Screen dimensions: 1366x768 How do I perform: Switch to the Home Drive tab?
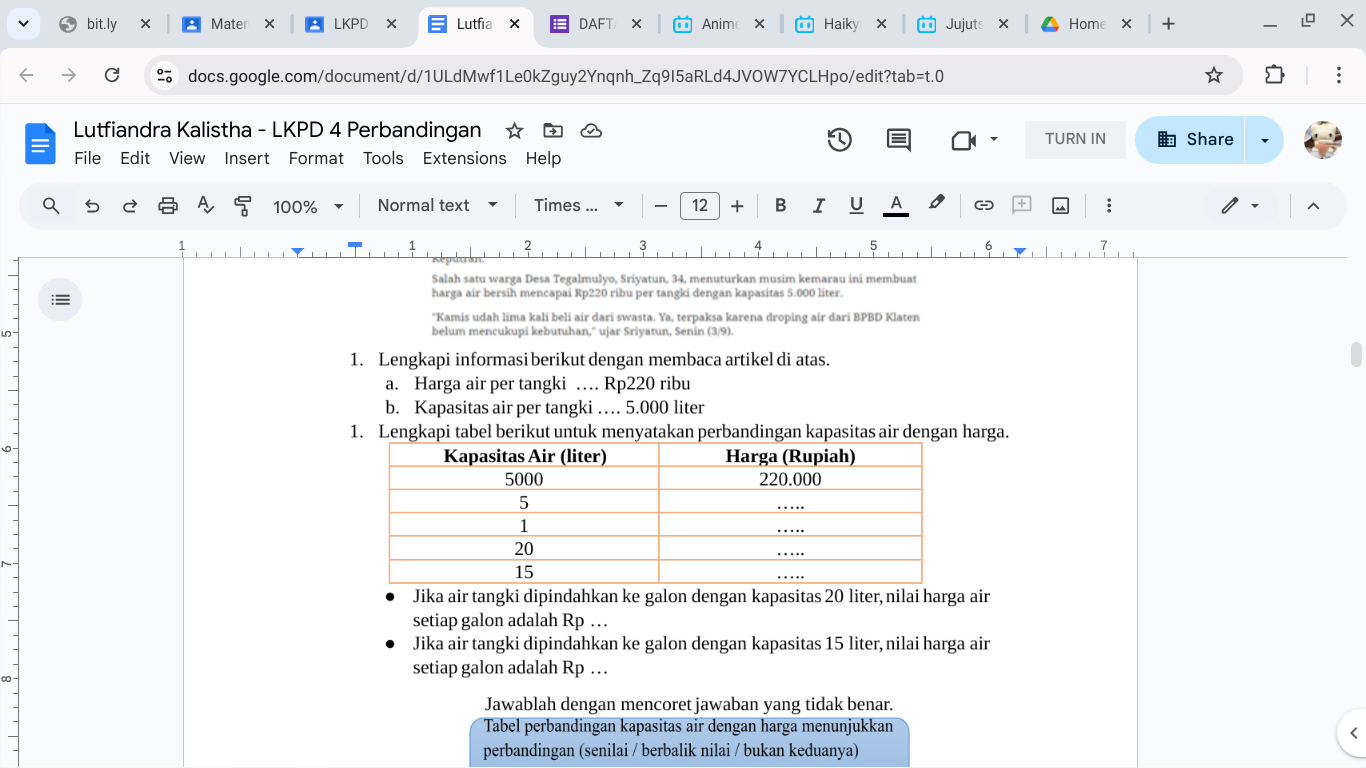click(1085, 24)
